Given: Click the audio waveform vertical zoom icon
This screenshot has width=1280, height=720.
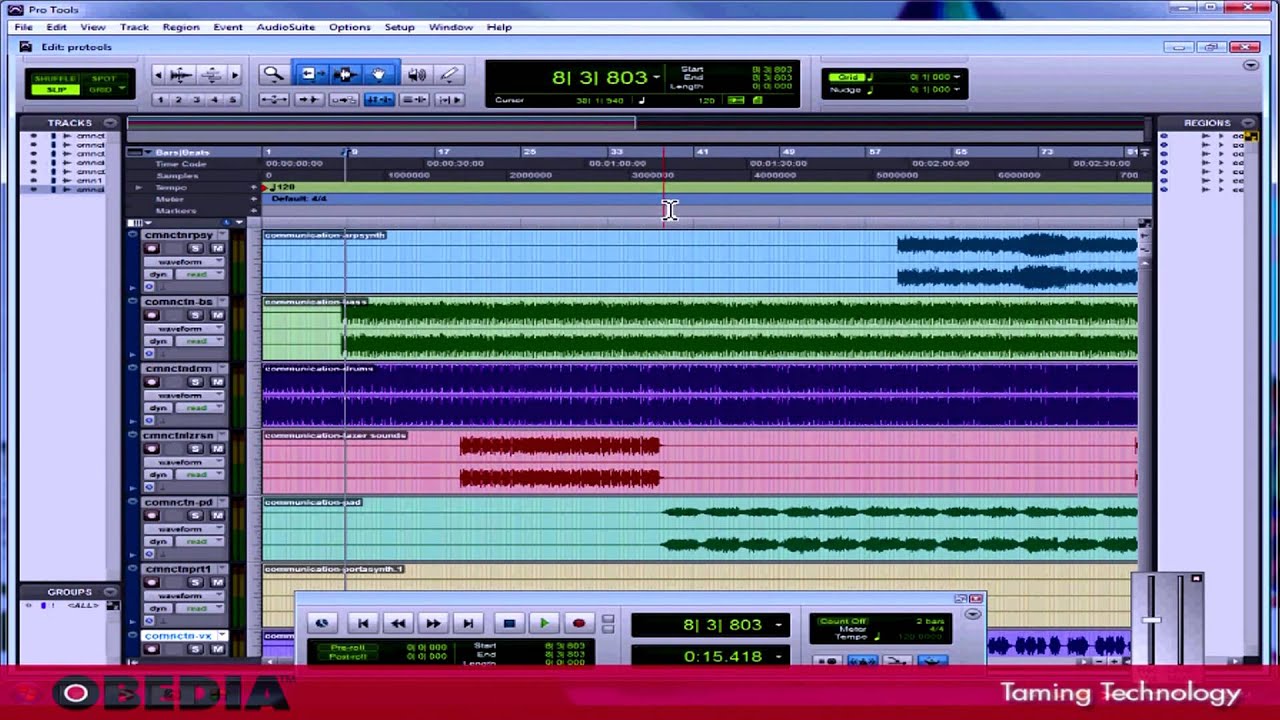Looking at the screenshot, I should pos(182,74).
